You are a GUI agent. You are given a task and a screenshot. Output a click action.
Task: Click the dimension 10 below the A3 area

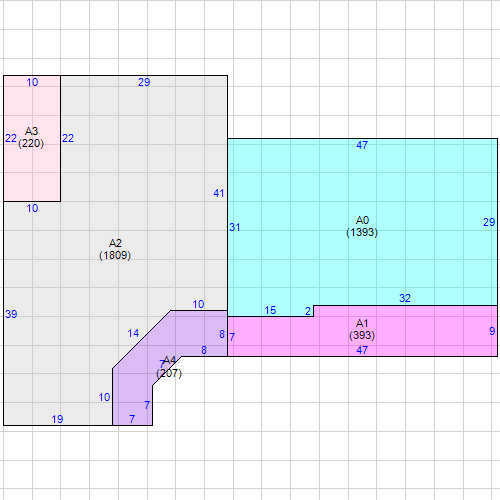click(x=32, y=208)
